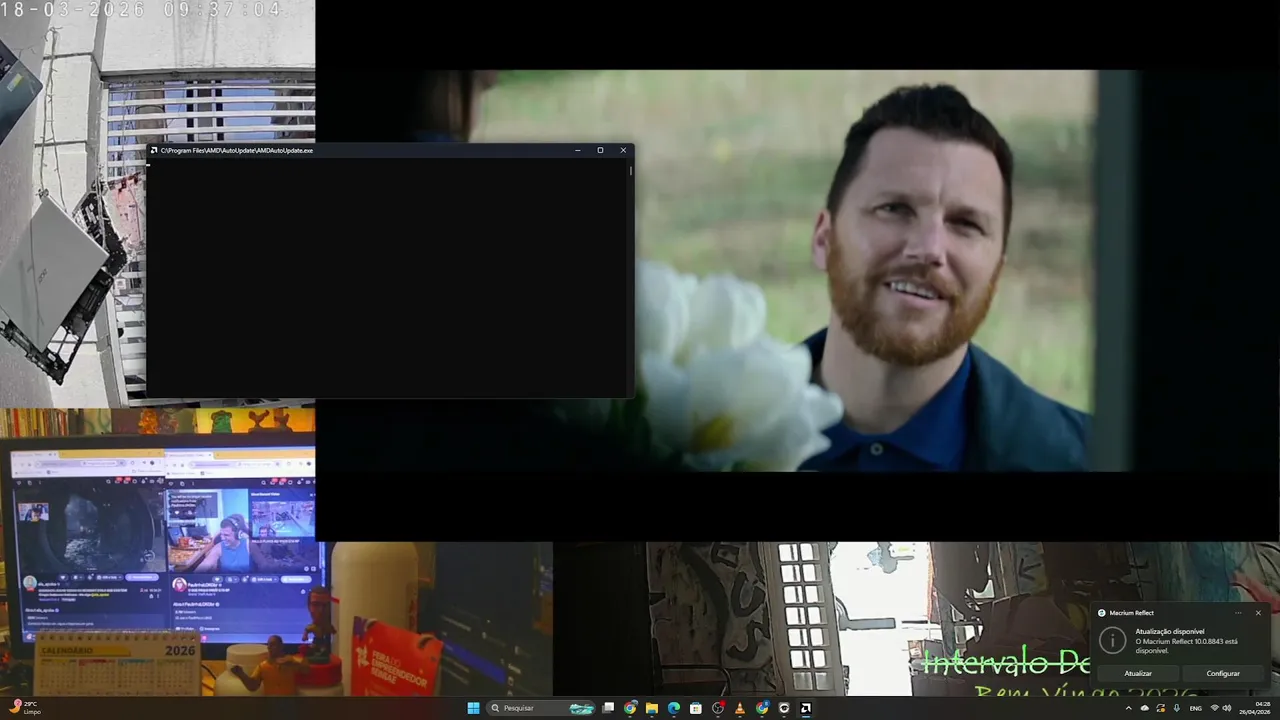
Task: Open the clock and date 04:28 flyout
Action: (1254, 708)
